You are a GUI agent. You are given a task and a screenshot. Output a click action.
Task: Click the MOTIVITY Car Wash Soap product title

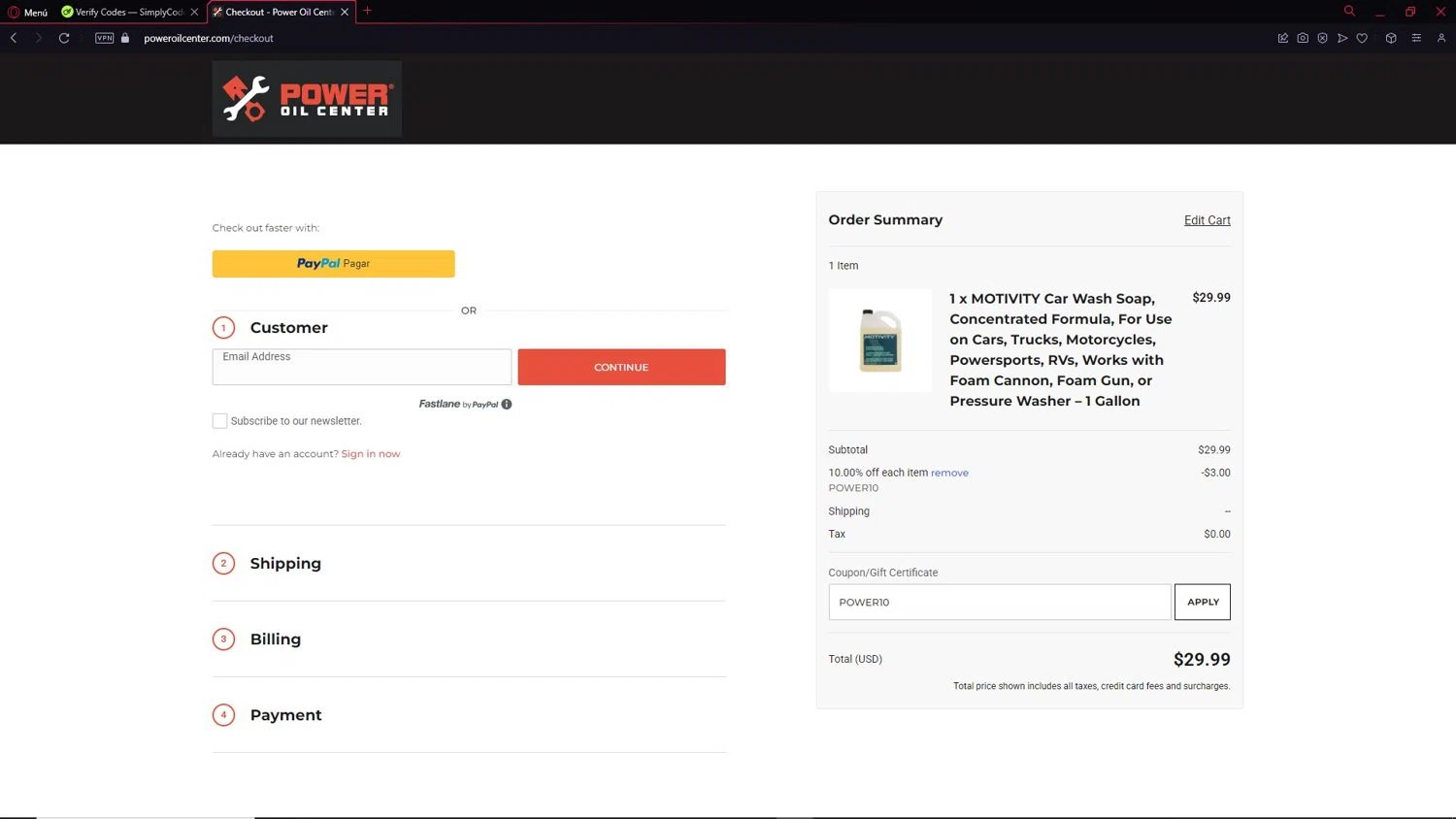pyautogui.click(x=1061, y=349)
